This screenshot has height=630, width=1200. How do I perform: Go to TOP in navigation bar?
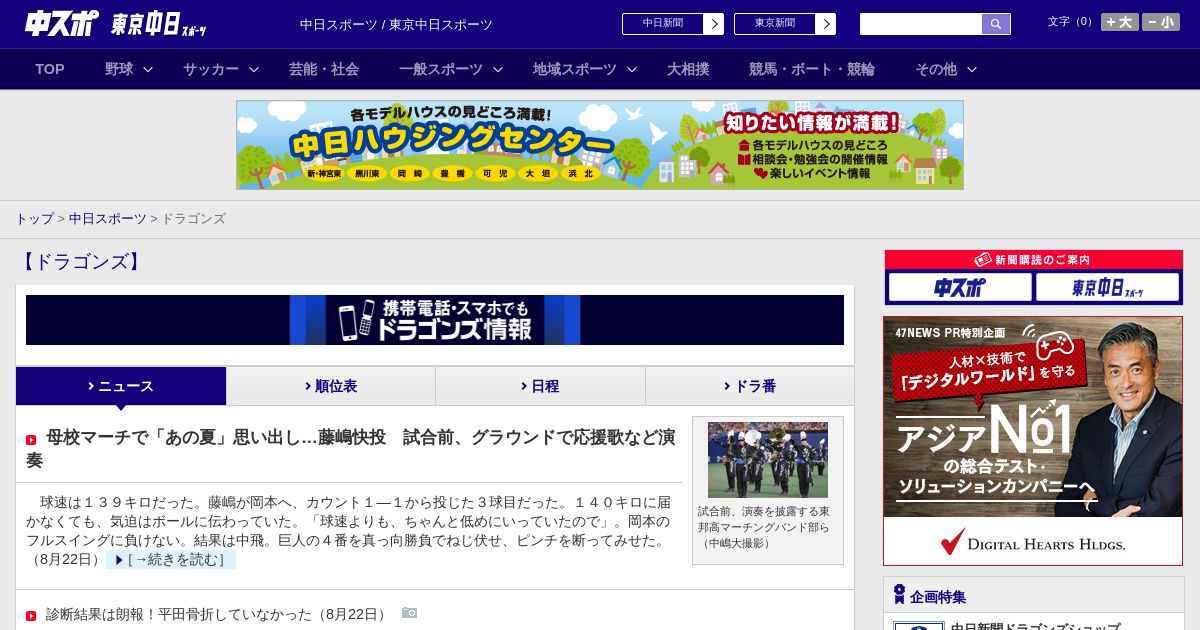coord(50,69)
